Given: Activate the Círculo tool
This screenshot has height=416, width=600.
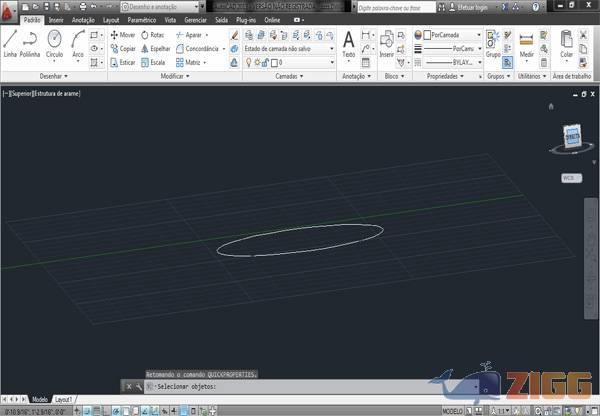Looking at the screenshot, I should click(x=54, y=44).
